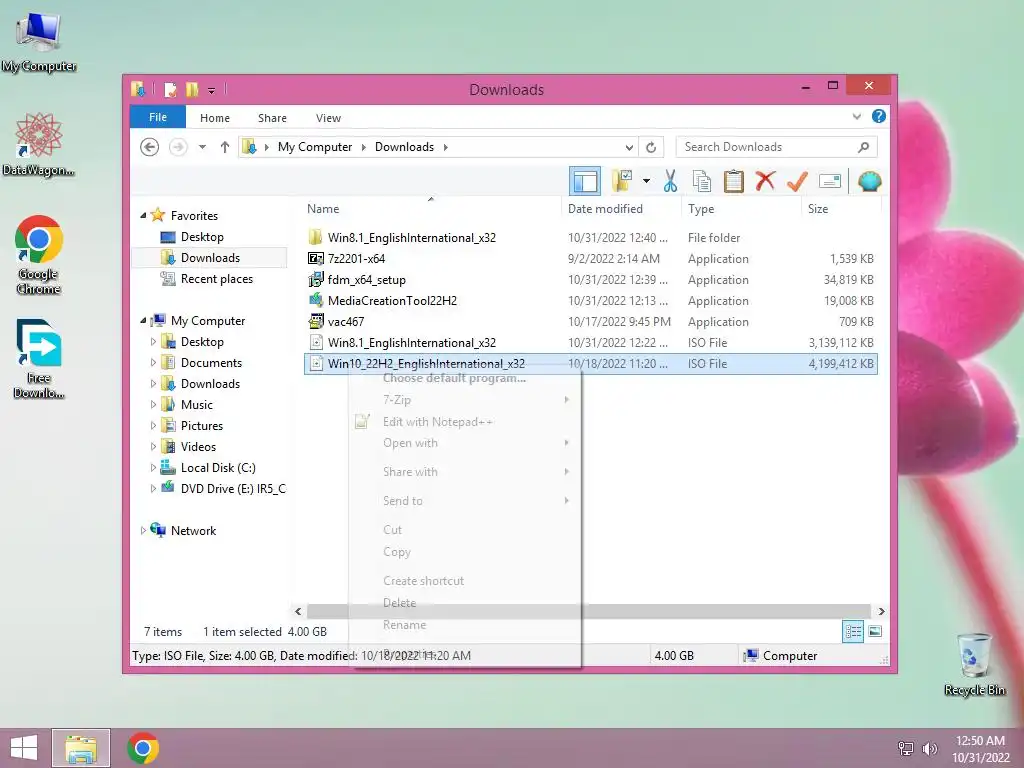Screen dimensions: 1024x768
Task: Select the Win8.1_EnglishInternational_x32 file folder
Action: [591, 238]
